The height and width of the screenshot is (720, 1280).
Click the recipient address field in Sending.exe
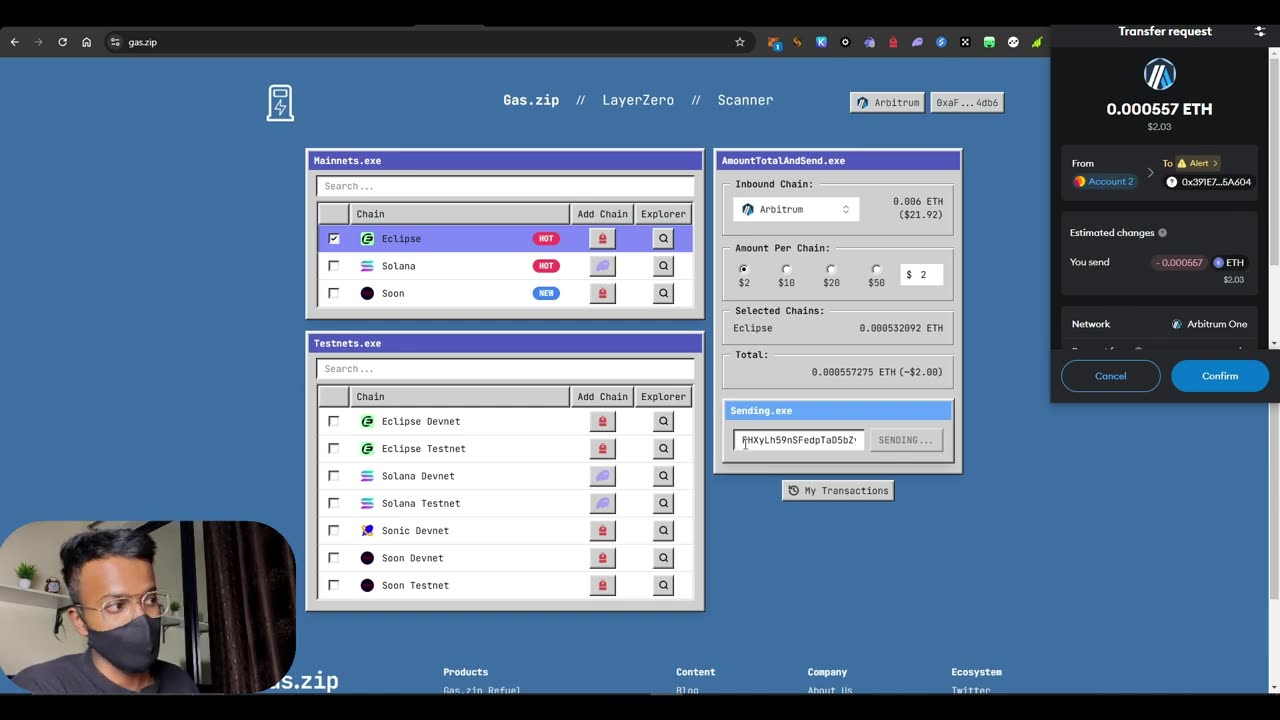[x=799, y=440]
